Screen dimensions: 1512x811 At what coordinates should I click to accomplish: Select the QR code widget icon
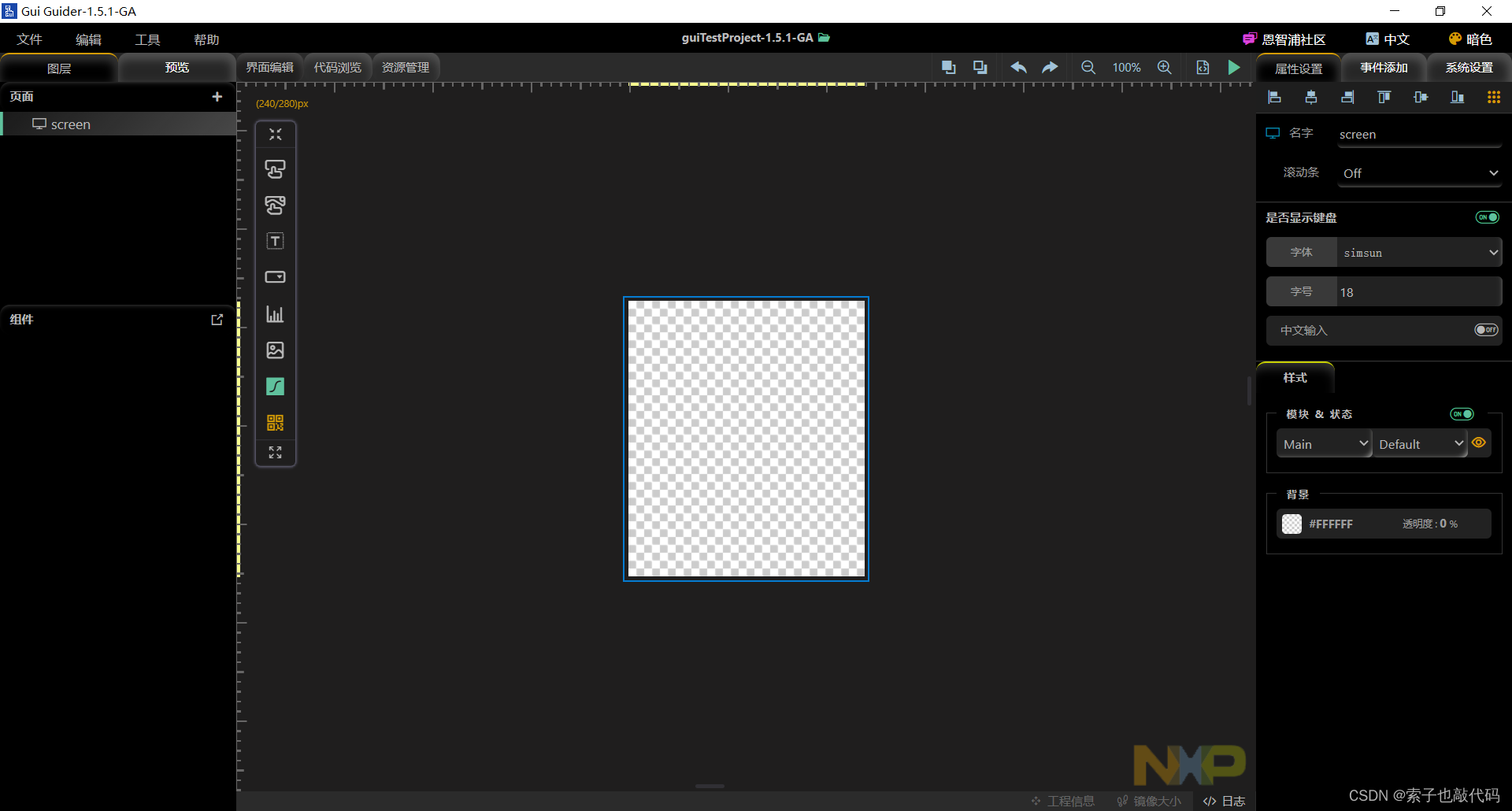(275, 423)
